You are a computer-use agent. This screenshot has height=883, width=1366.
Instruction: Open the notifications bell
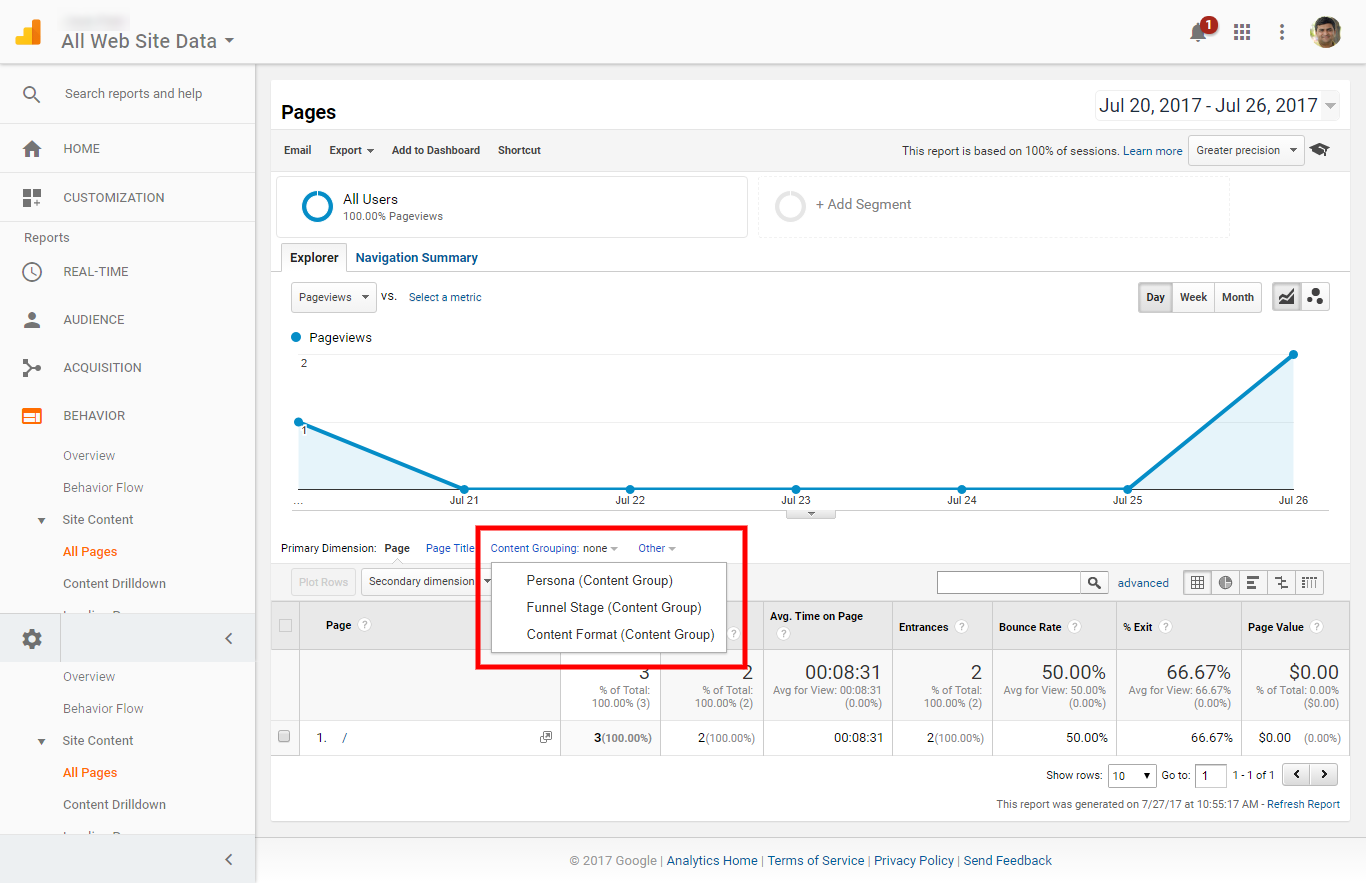click(1198, 32)
